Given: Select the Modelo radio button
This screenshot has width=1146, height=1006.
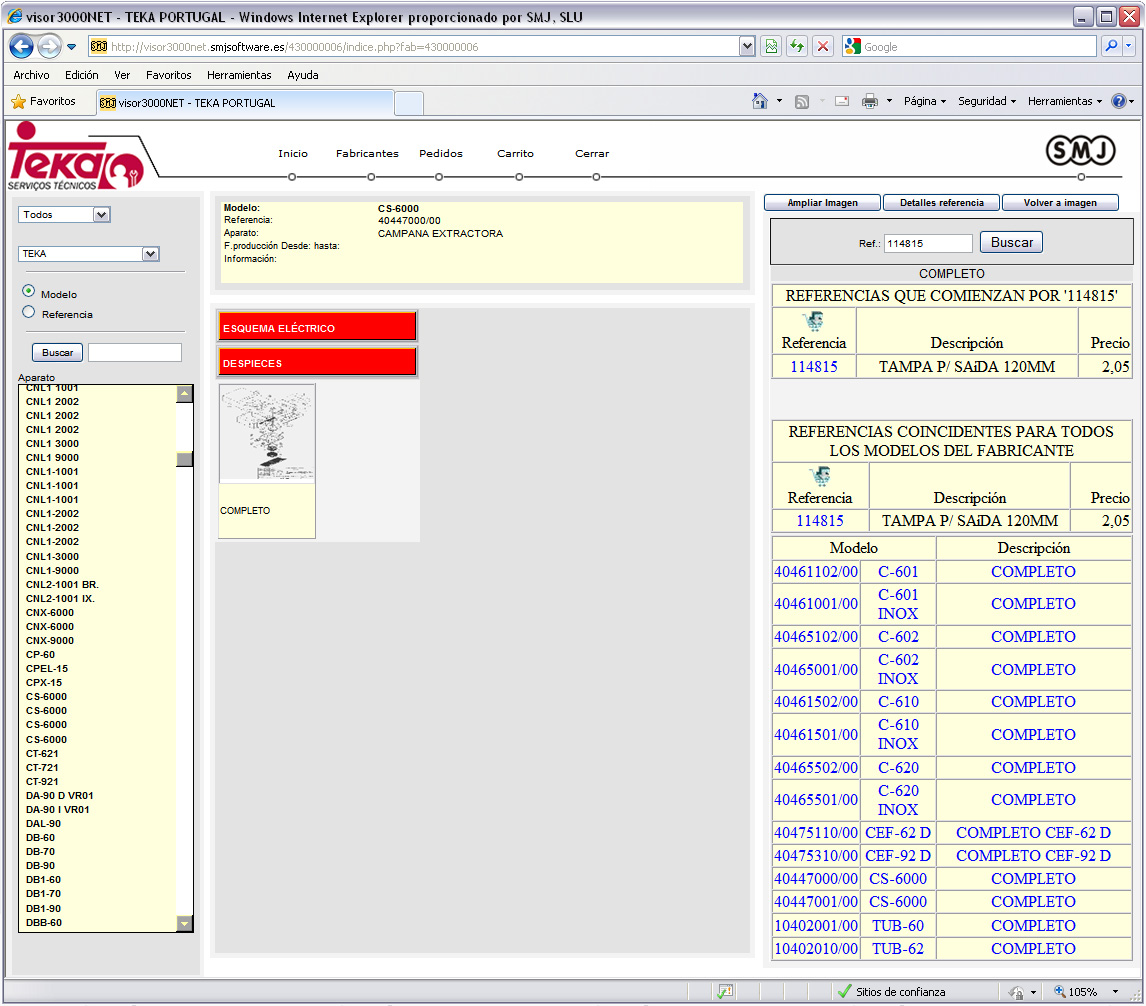Looking at the screenshot, I should 29,291.
